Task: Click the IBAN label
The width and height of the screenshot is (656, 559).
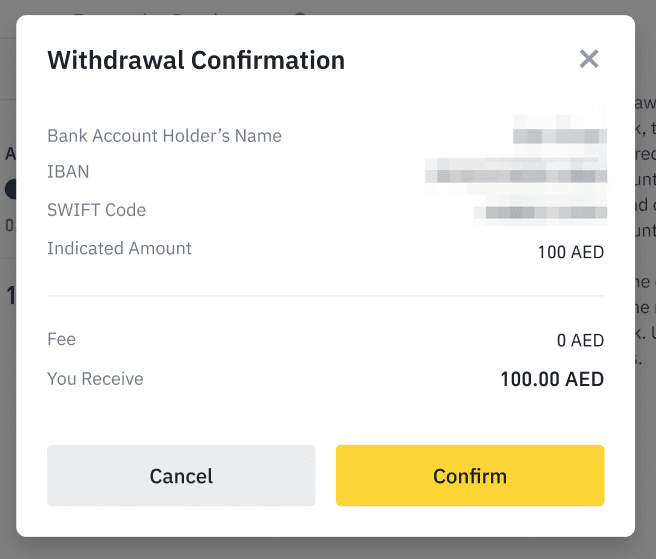Action: pos(68,172)
